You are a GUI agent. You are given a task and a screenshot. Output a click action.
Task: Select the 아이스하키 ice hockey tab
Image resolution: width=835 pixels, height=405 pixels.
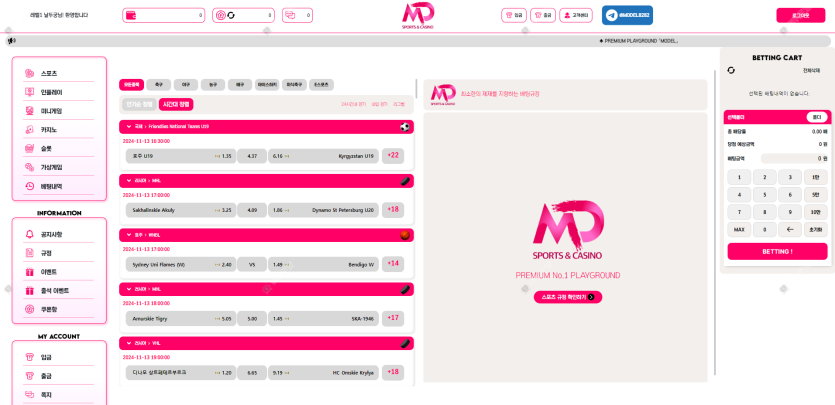pos(267,85)
